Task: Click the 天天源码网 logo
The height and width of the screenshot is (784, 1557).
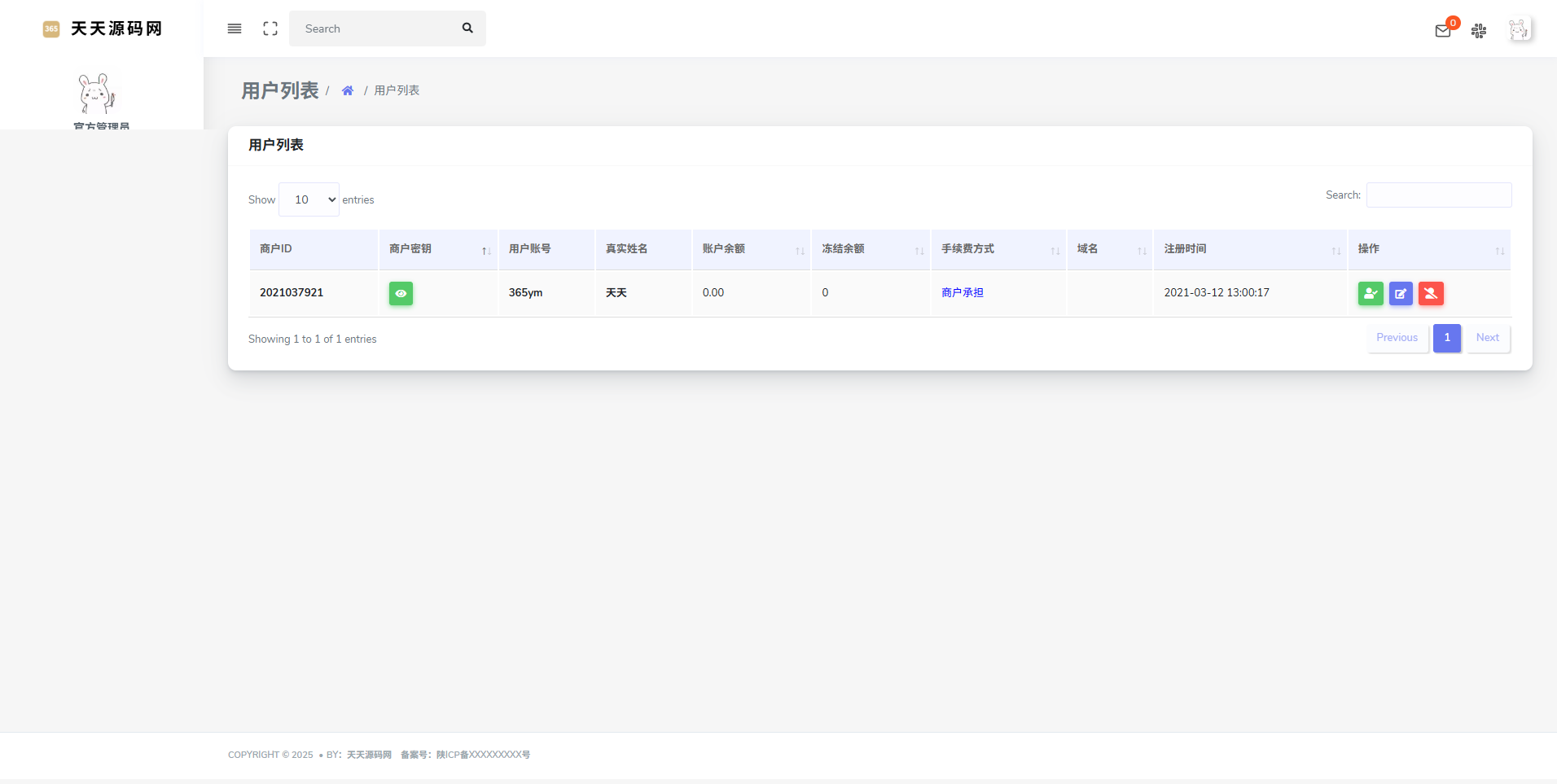Action: point(103,28)
